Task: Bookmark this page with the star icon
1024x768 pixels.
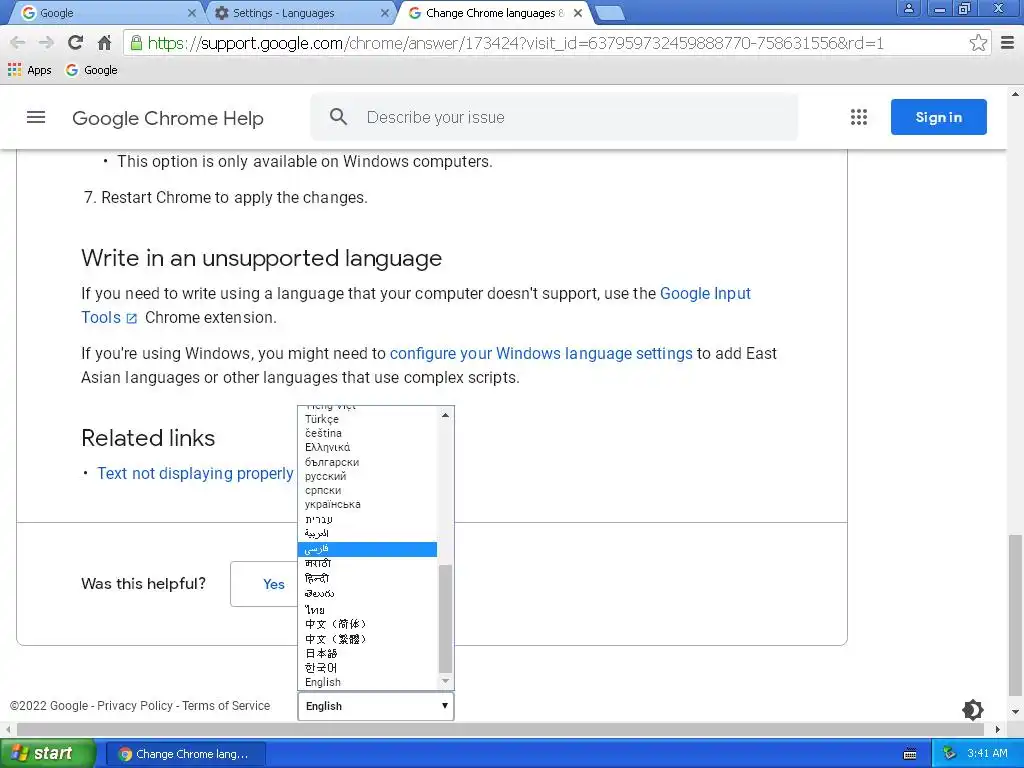Action: tap(978, 43)
